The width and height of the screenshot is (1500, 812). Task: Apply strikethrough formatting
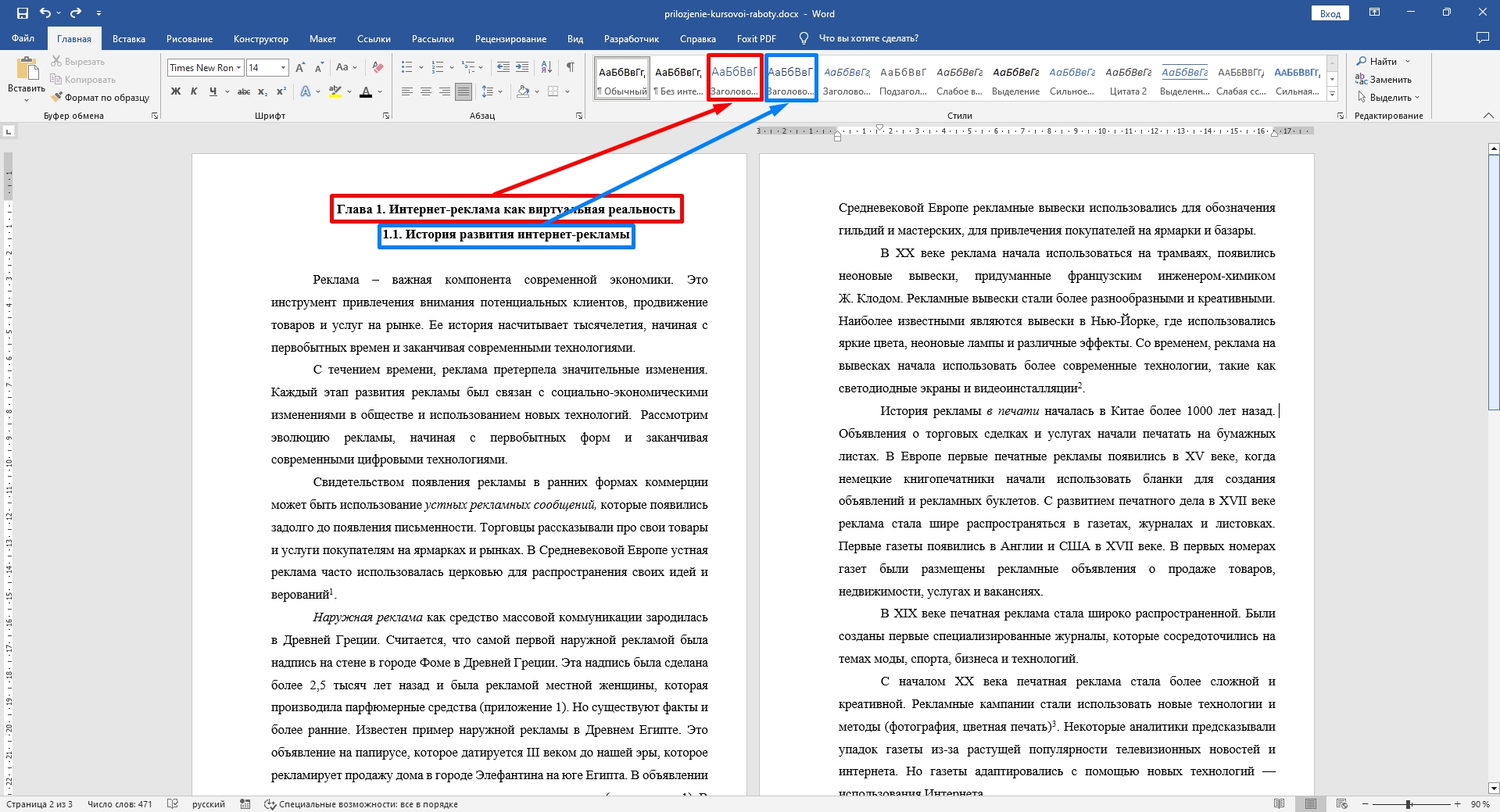tap(243, 92)
